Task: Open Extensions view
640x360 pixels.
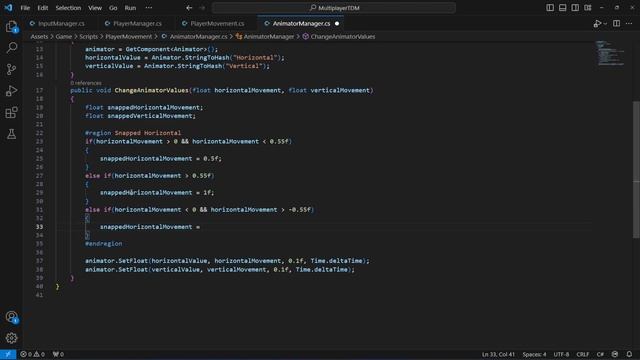Action: [11, 112]
